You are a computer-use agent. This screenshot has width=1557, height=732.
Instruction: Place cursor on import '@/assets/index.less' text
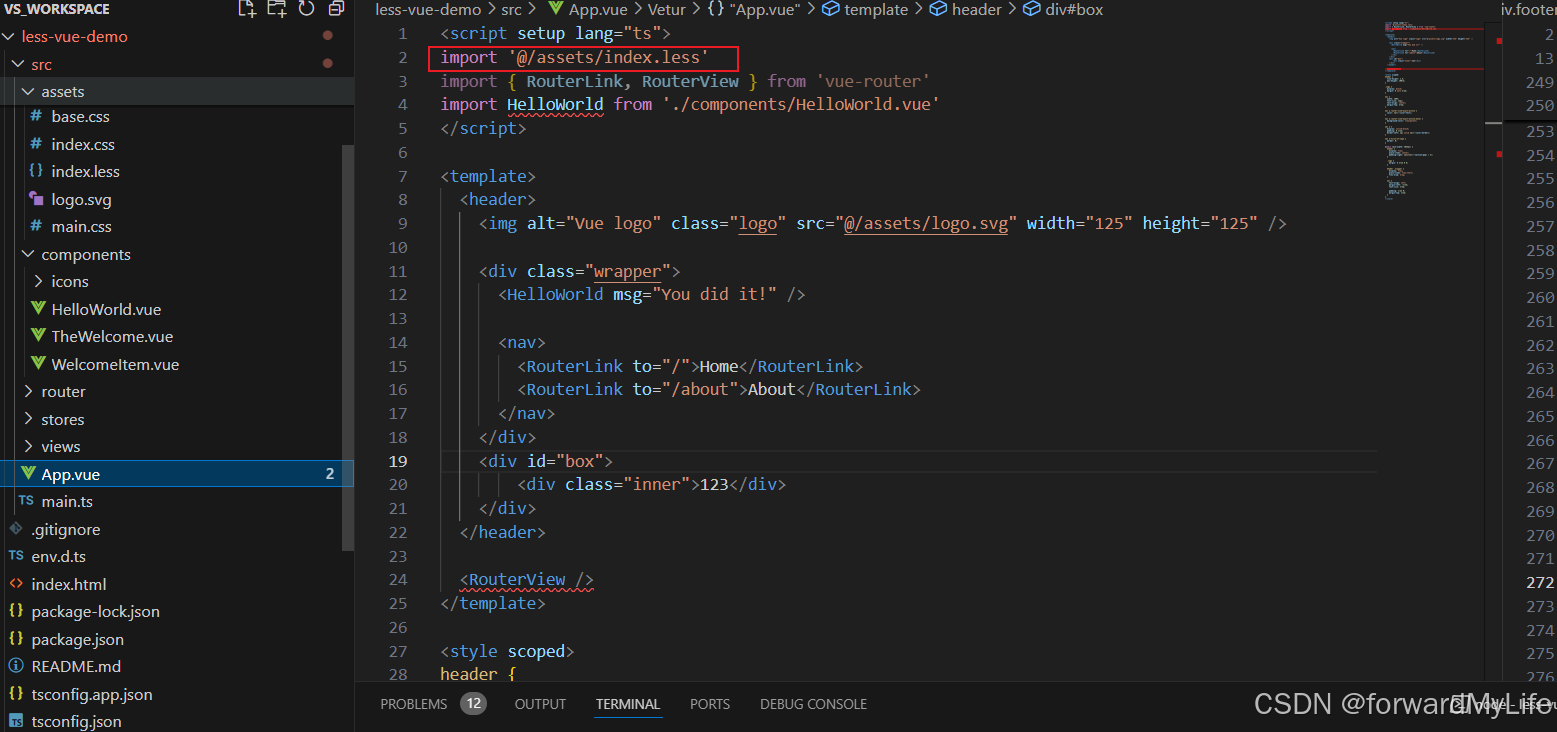pos(574,57)
